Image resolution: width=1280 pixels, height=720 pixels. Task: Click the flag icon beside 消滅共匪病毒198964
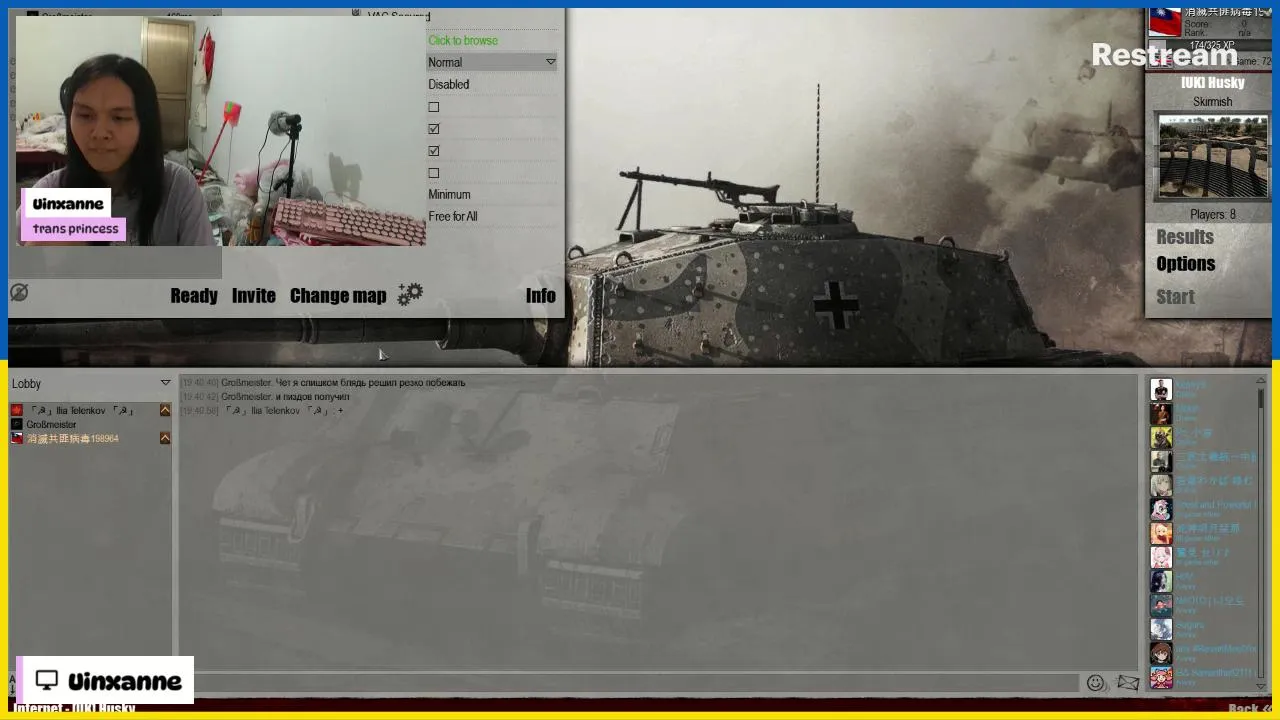click(x=17, y=438)
